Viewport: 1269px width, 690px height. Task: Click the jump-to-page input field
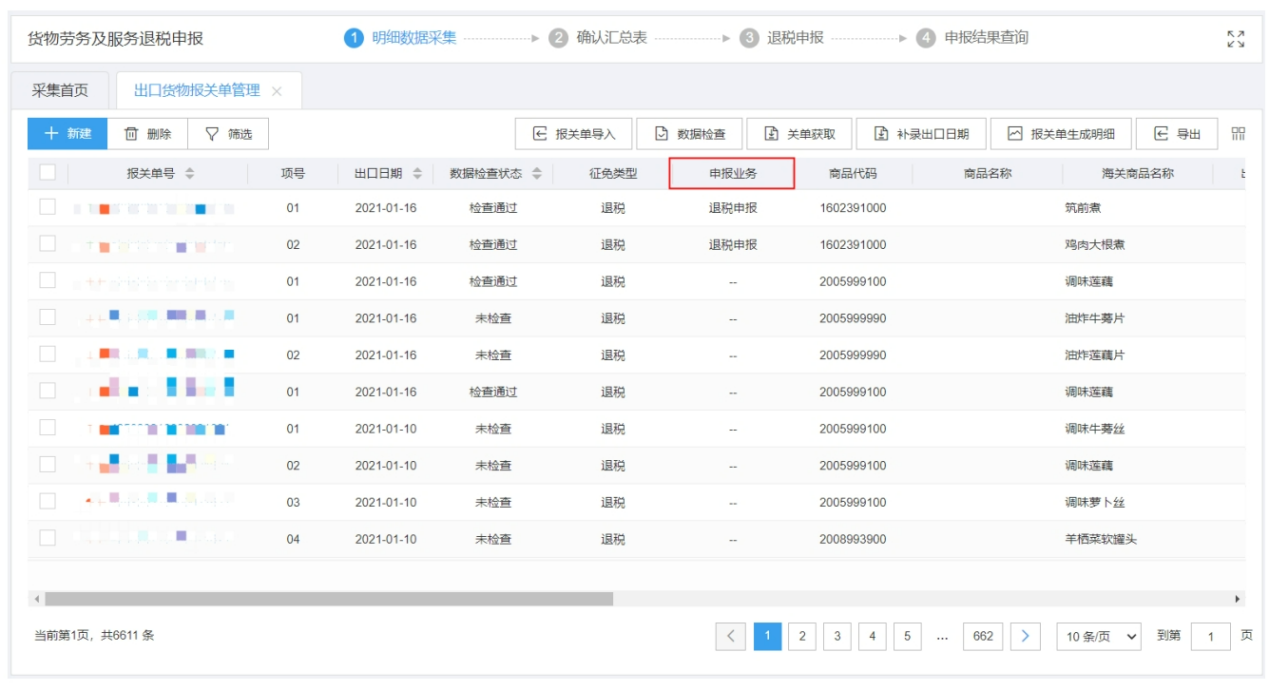1211,636
